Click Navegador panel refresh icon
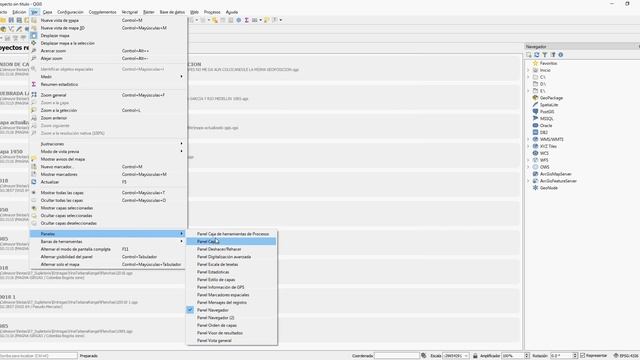The height and width of the screenshot is (360, 640). 537,55
